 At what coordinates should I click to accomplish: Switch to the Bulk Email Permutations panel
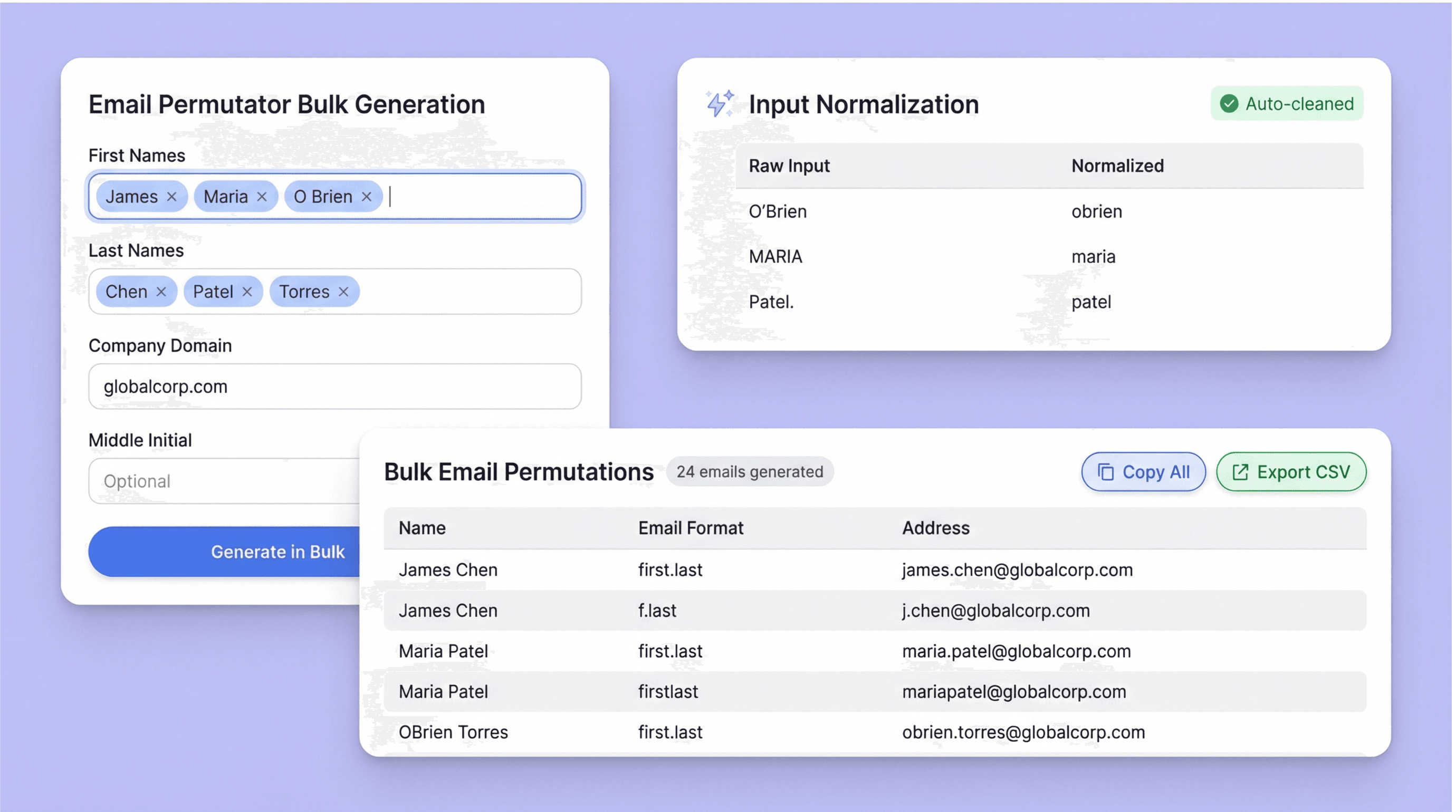click(519, 471)
